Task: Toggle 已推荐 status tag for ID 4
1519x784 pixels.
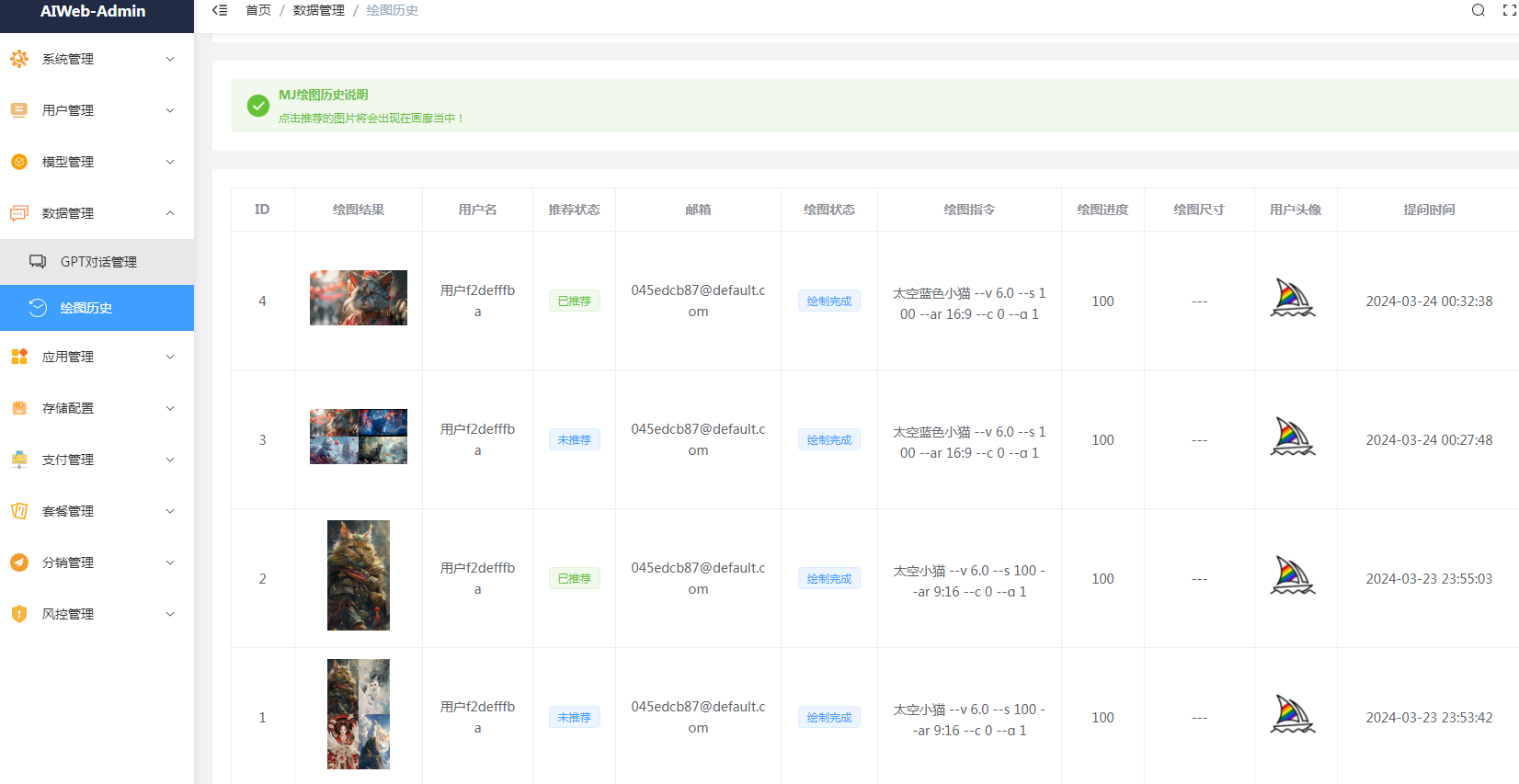Action: [575, 301]
